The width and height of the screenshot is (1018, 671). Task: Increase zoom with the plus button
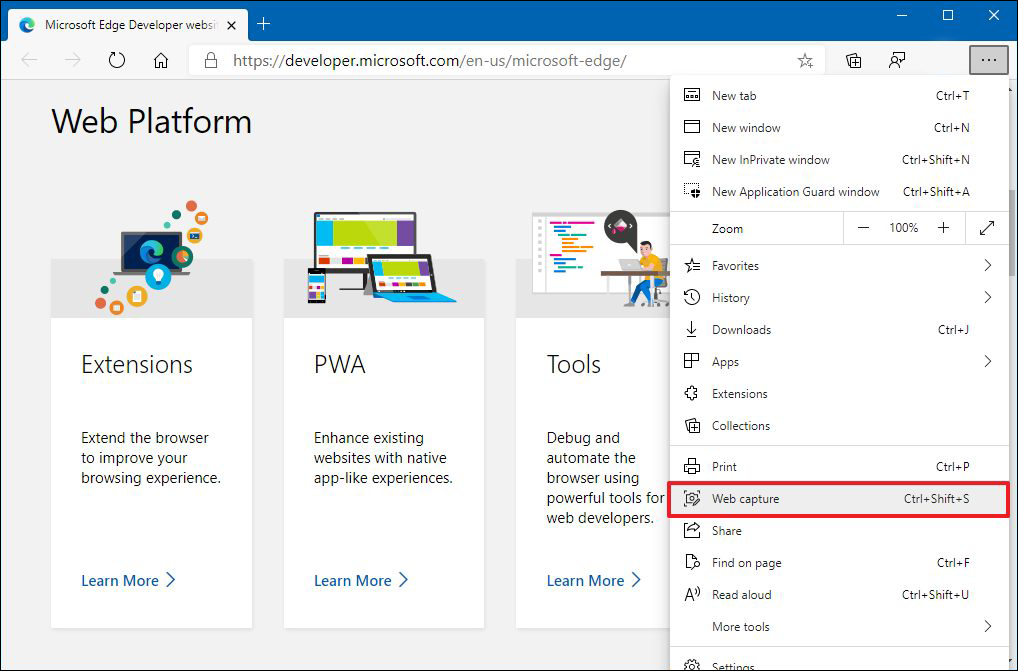click(x=943, y=228)
